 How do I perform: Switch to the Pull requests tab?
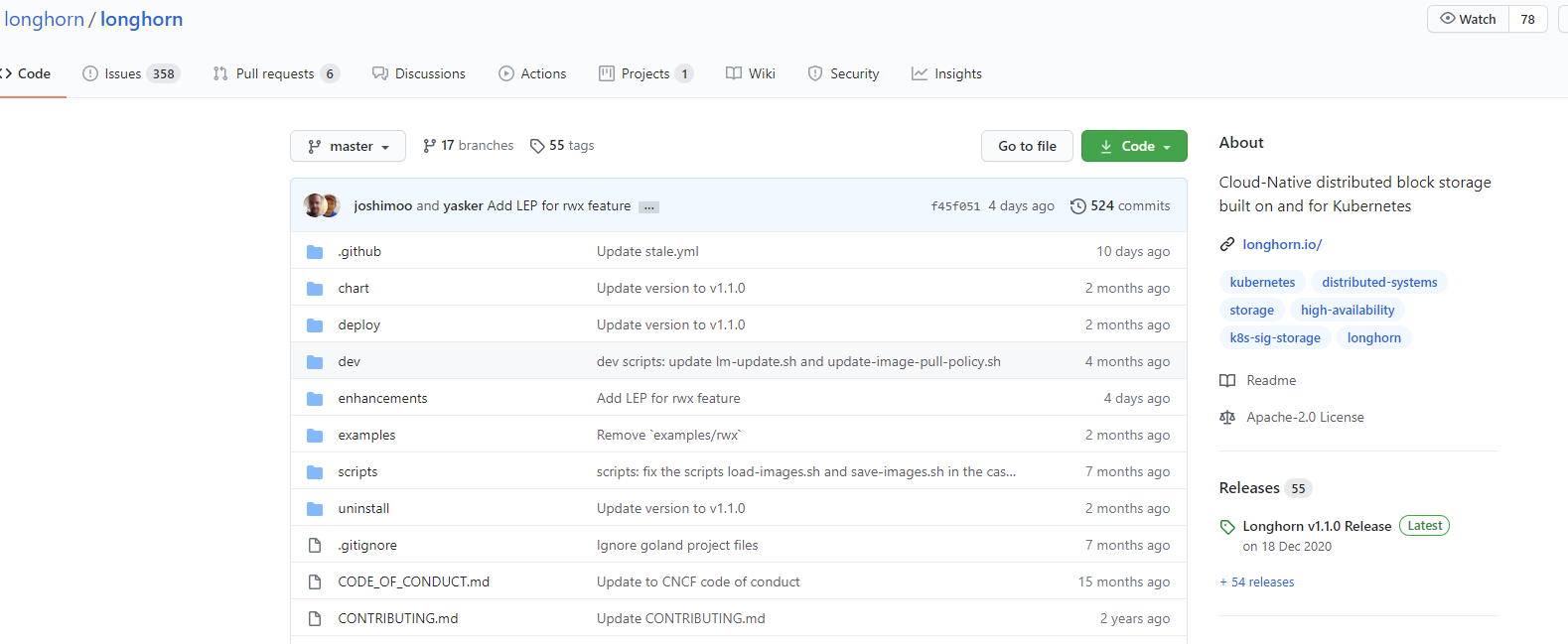pyautogui.click(x=275, y=73)
